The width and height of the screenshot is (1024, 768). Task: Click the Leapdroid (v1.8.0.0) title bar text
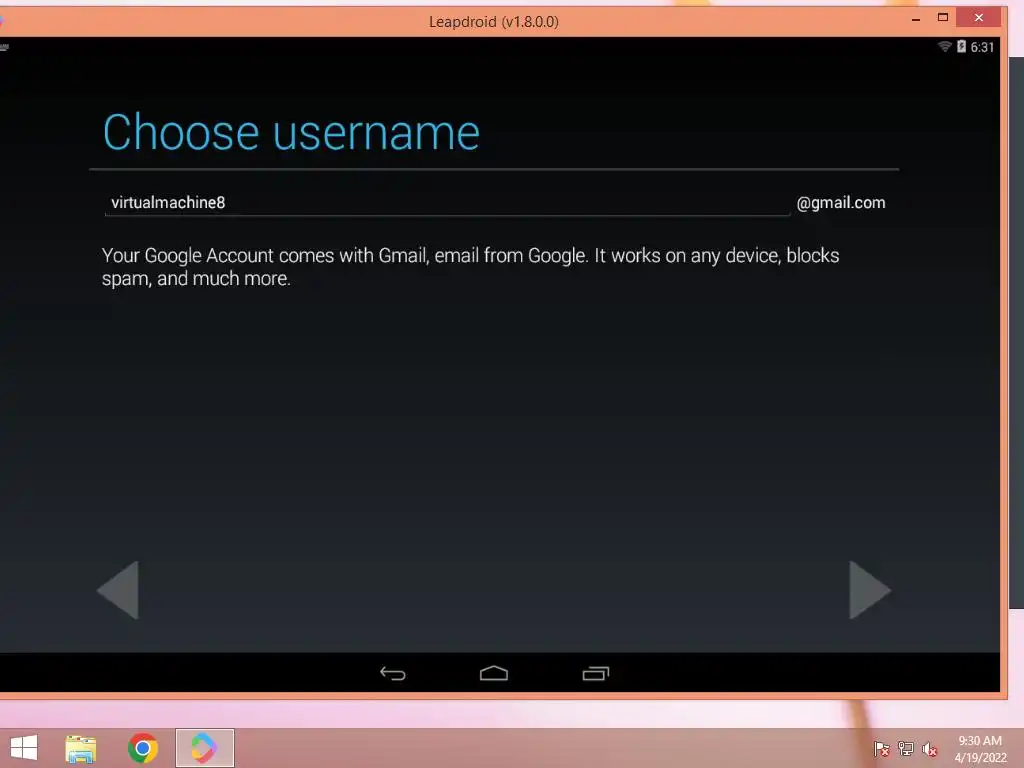494,22
